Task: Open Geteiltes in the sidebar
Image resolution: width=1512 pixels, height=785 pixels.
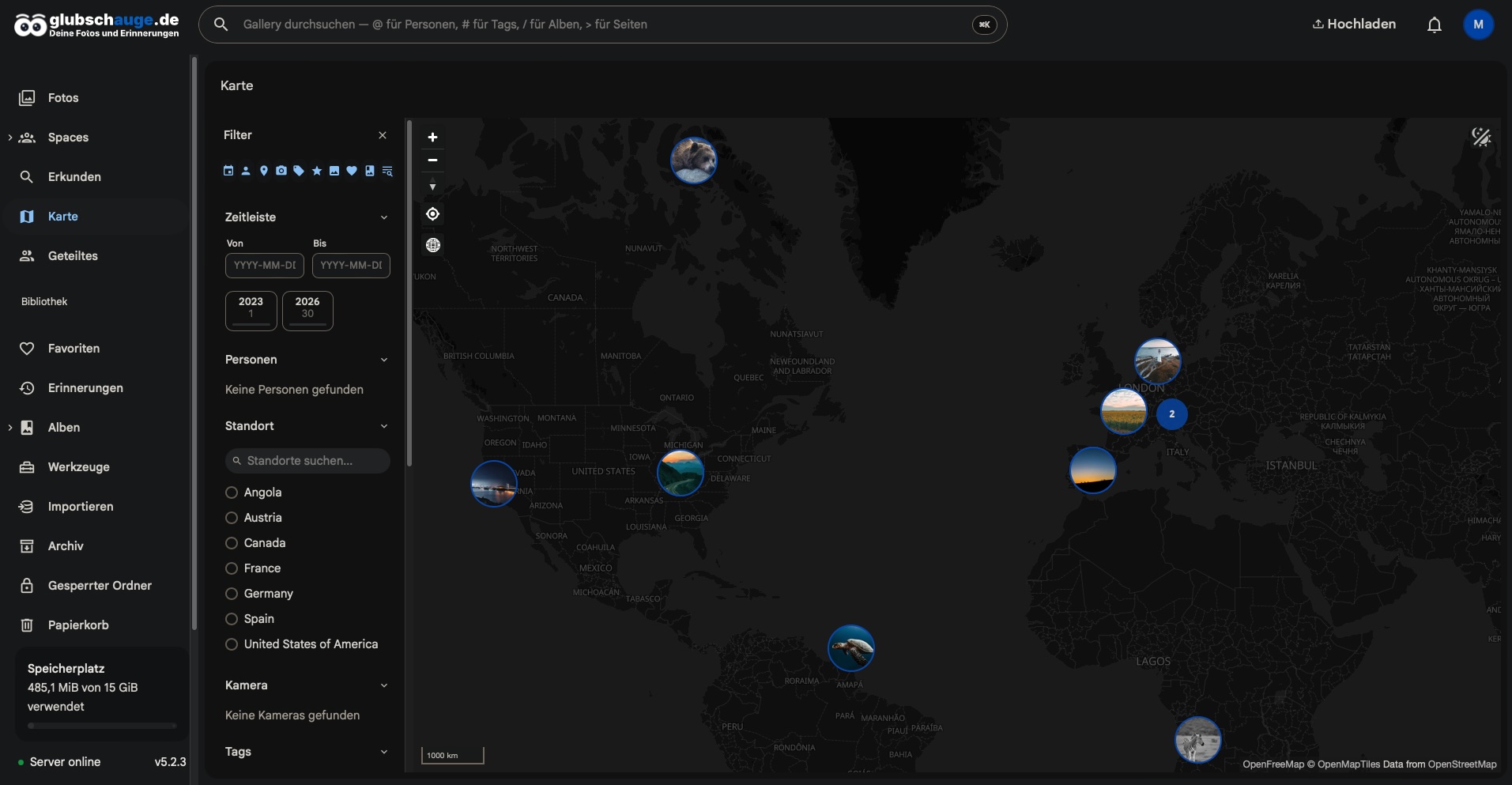Action: tap(96, 256)
